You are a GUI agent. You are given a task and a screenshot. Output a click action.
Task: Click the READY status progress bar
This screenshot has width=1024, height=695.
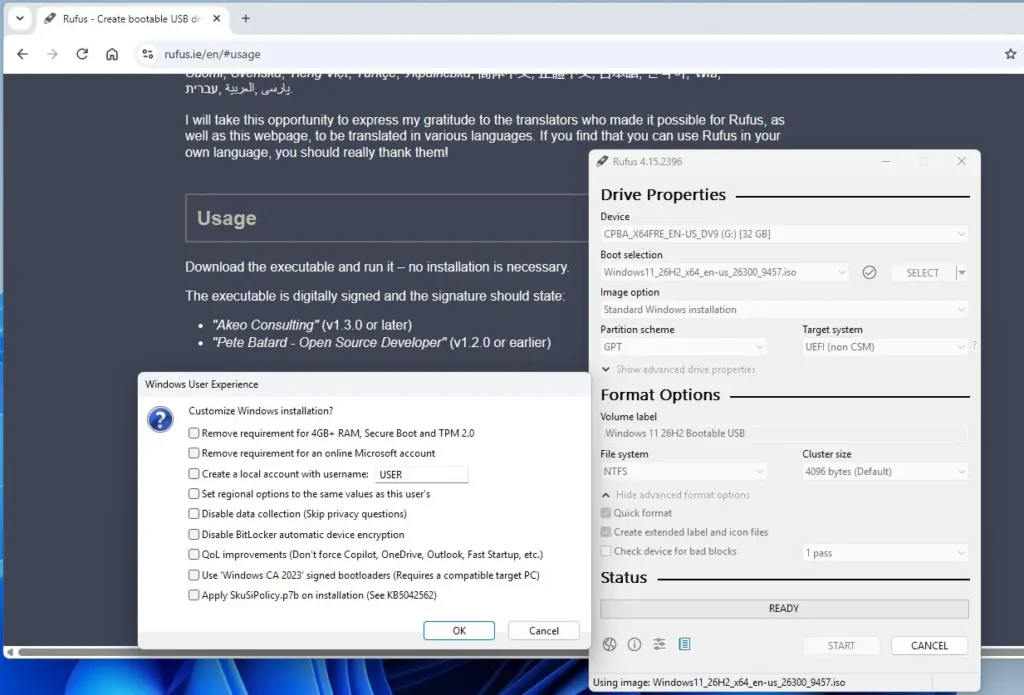(784, 609)
